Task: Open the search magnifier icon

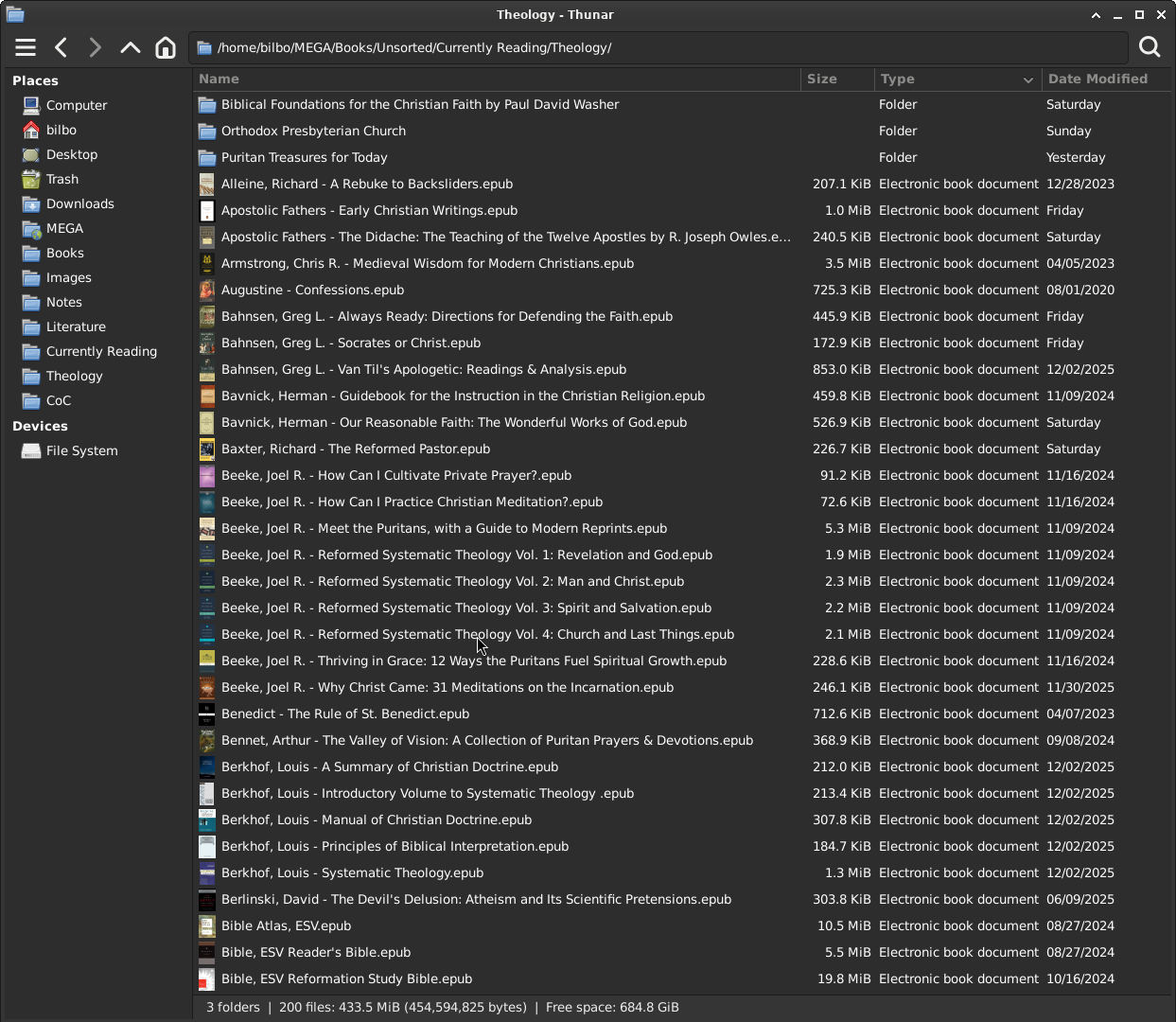Action: click(1150, 47)
